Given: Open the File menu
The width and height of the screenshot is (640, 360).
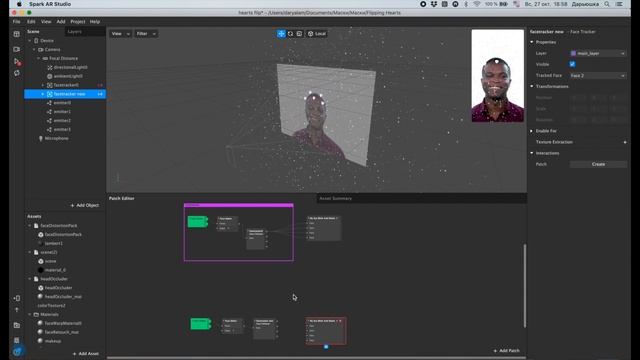Looking at the screenshot, I should pyautogui.click(x=16, y=22).
